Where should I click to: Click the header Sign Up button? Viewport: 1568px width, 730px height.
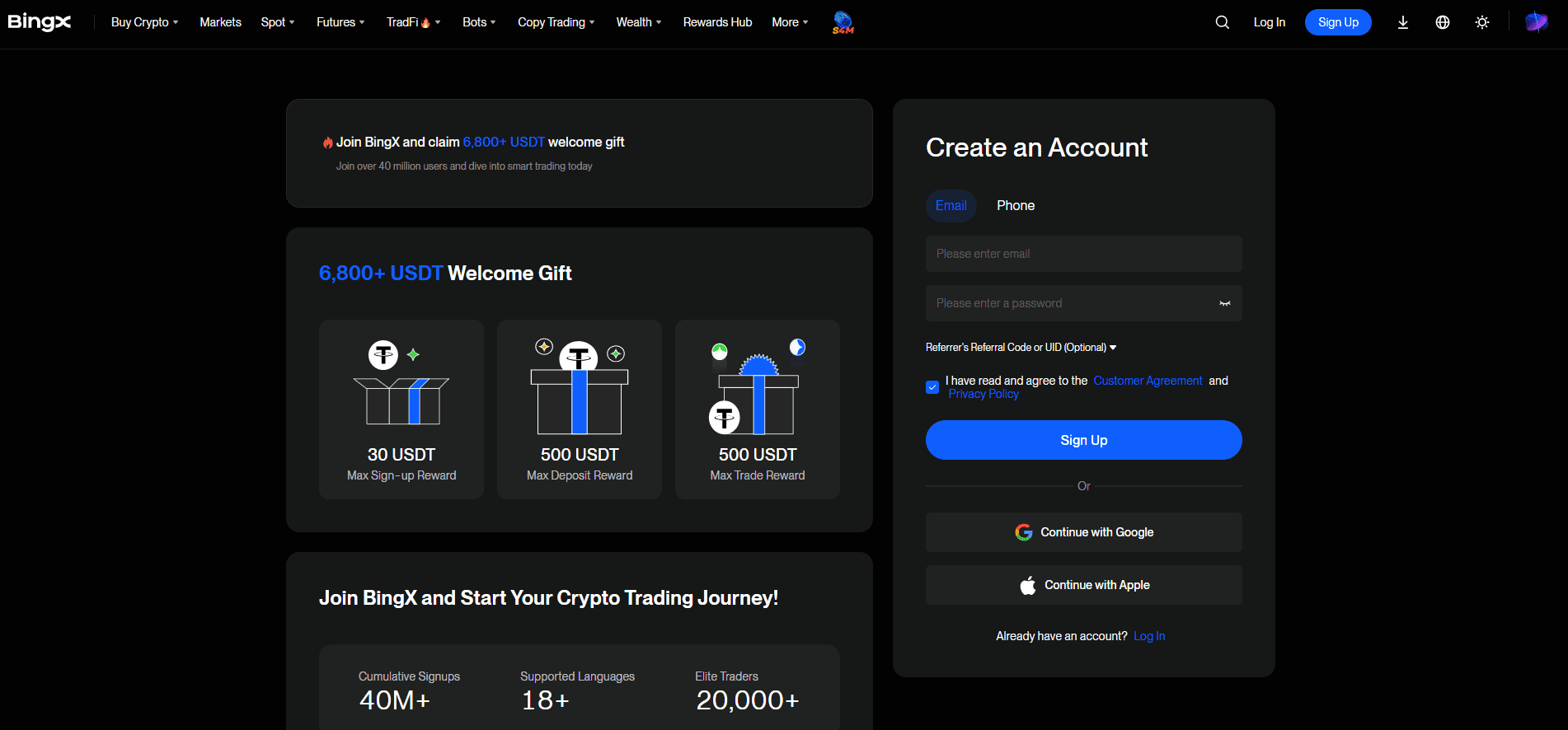tap(1338, 22)
